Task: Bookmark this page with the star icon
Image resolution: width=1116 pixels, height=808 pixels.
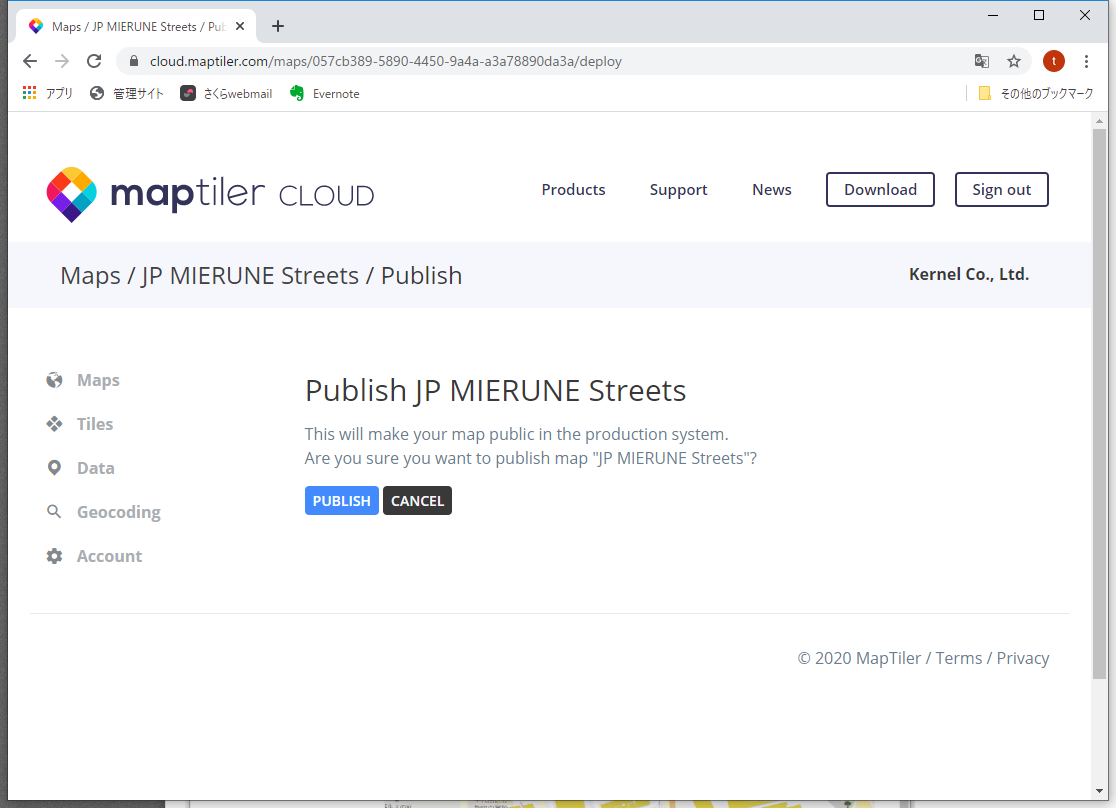Action: point(1014,61)
